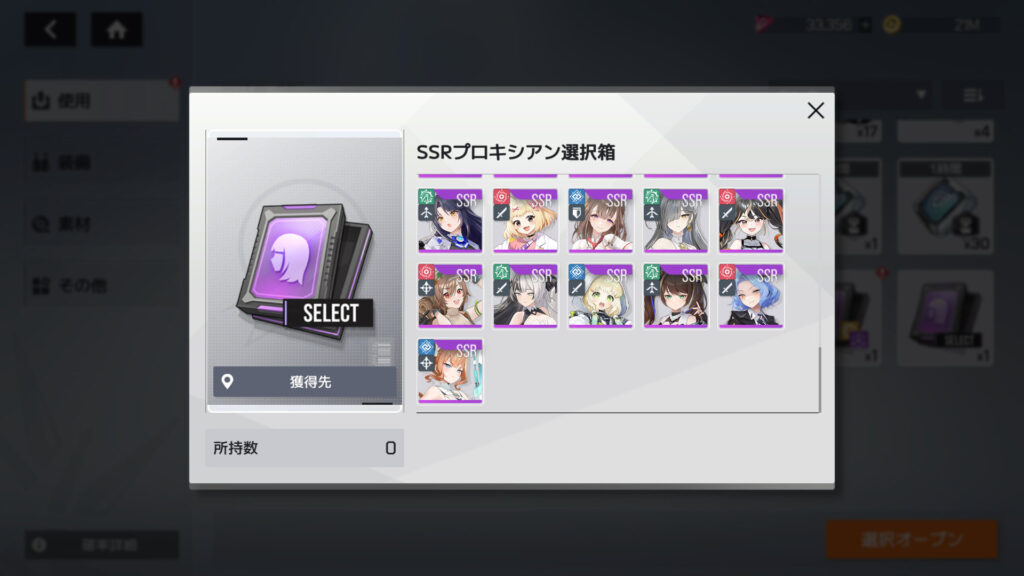Image resolution: width=1024 pixels, height=576 pixels.
Task: Click the back arrow icon
Action: (50, 29)
